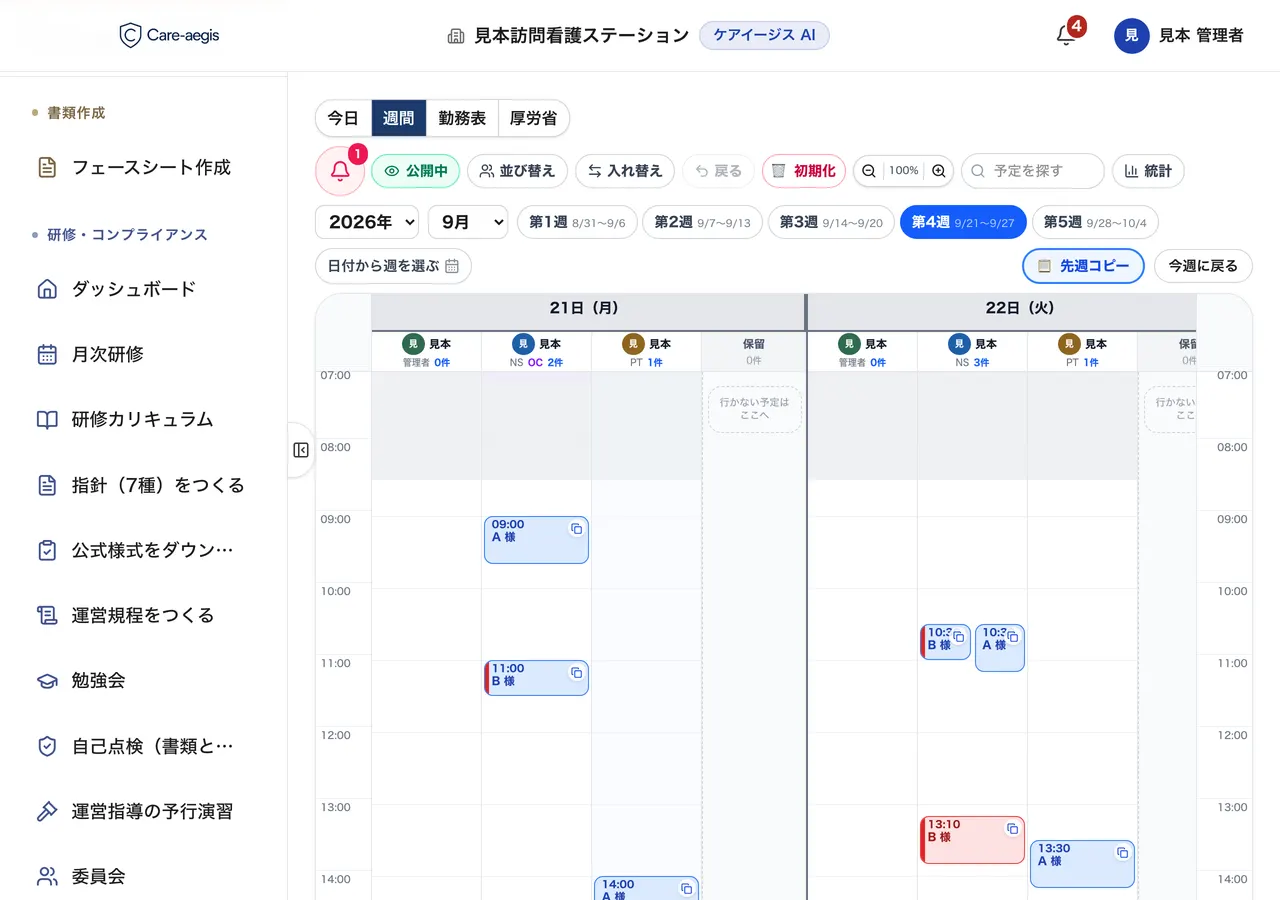Open the 9月 month dropdown
Viewport: 1280px width, 900px height.
(468, 222)
